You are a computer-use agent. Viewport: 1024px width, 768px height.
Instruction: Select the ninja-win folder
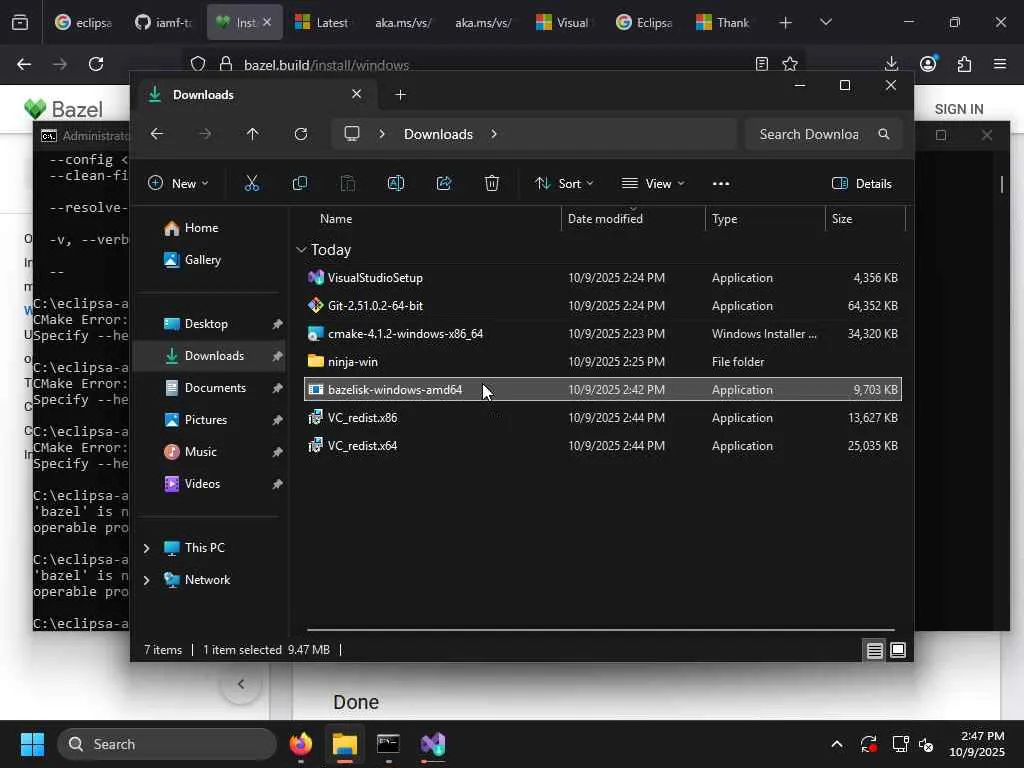[602, 361]
